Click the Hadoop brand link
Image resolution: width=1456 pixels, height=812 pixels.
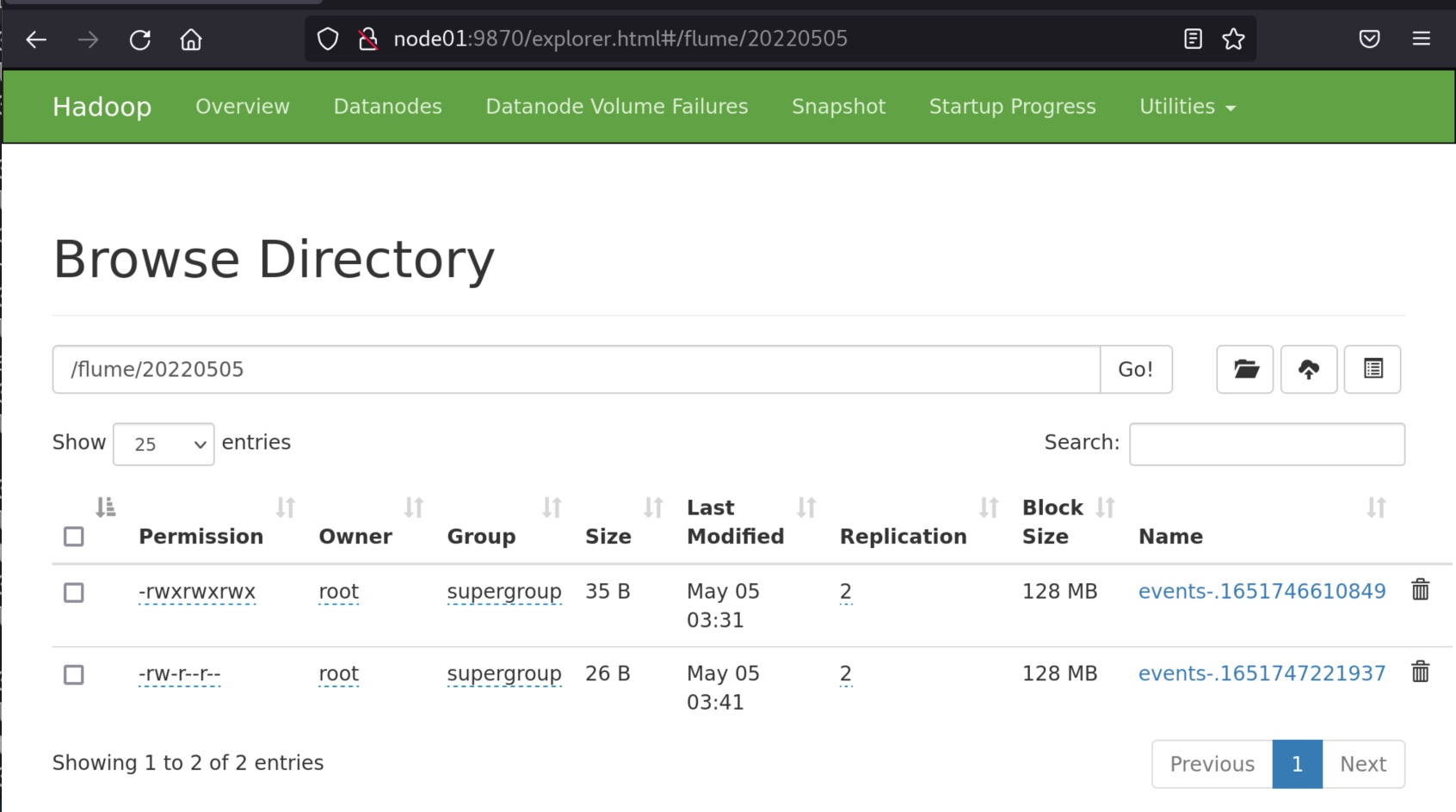click(102, 107)
